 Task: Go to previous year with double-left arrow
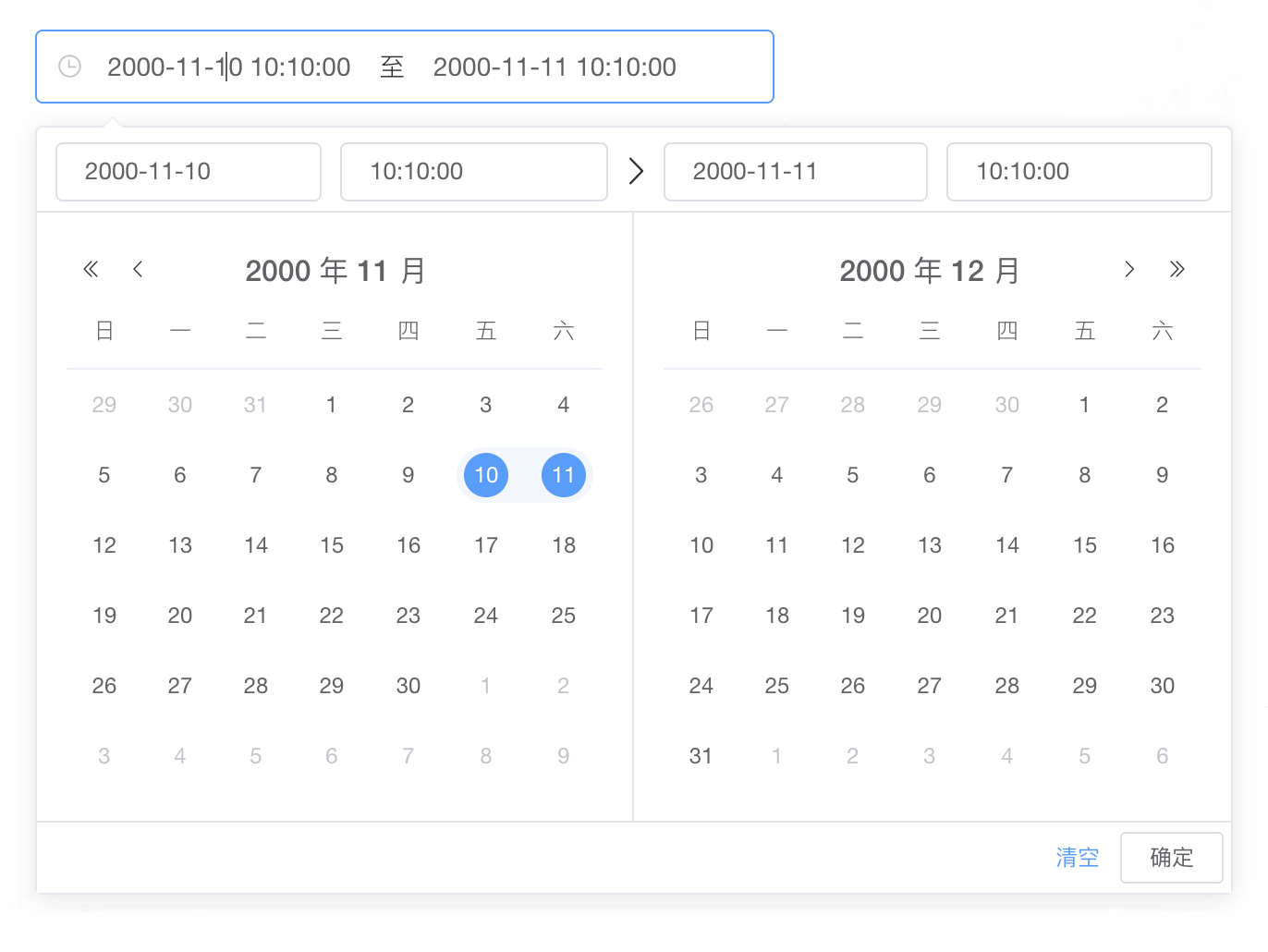pyautogui.click(x=91, y=269)
